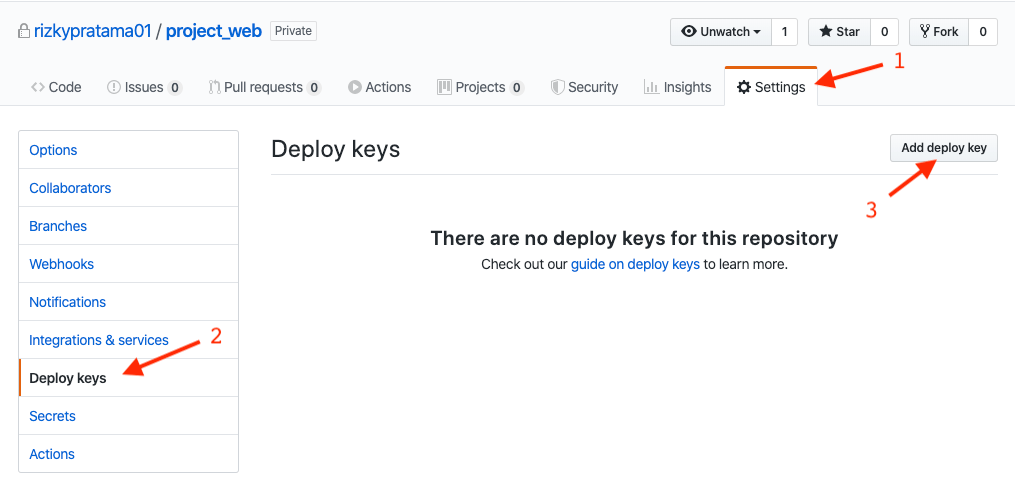Open the Pull requests tab
1015x486 pixels.
pyautogui.click(x=265, y=87)
